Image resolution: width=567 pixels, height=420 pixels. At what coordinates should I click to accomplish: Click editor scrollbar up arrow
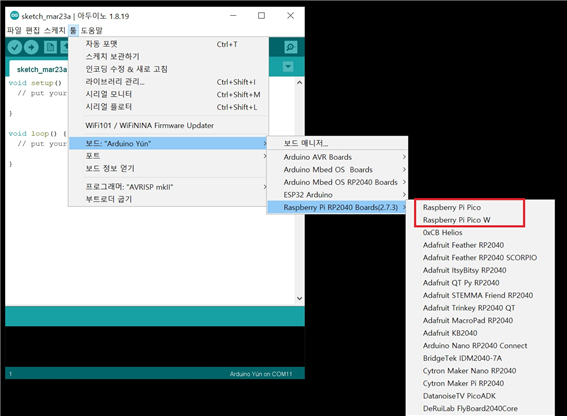pos(299,82)
